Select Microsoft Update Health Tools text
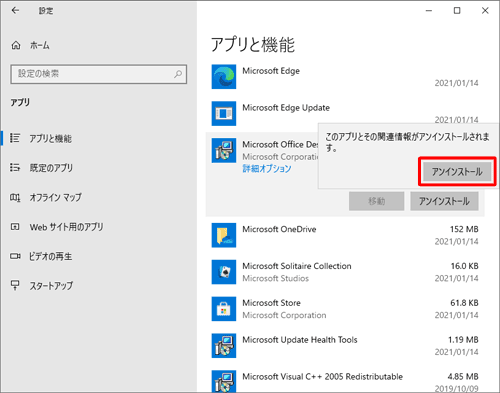The width and height of the screenshot is (500, 393). pos(300,340)
